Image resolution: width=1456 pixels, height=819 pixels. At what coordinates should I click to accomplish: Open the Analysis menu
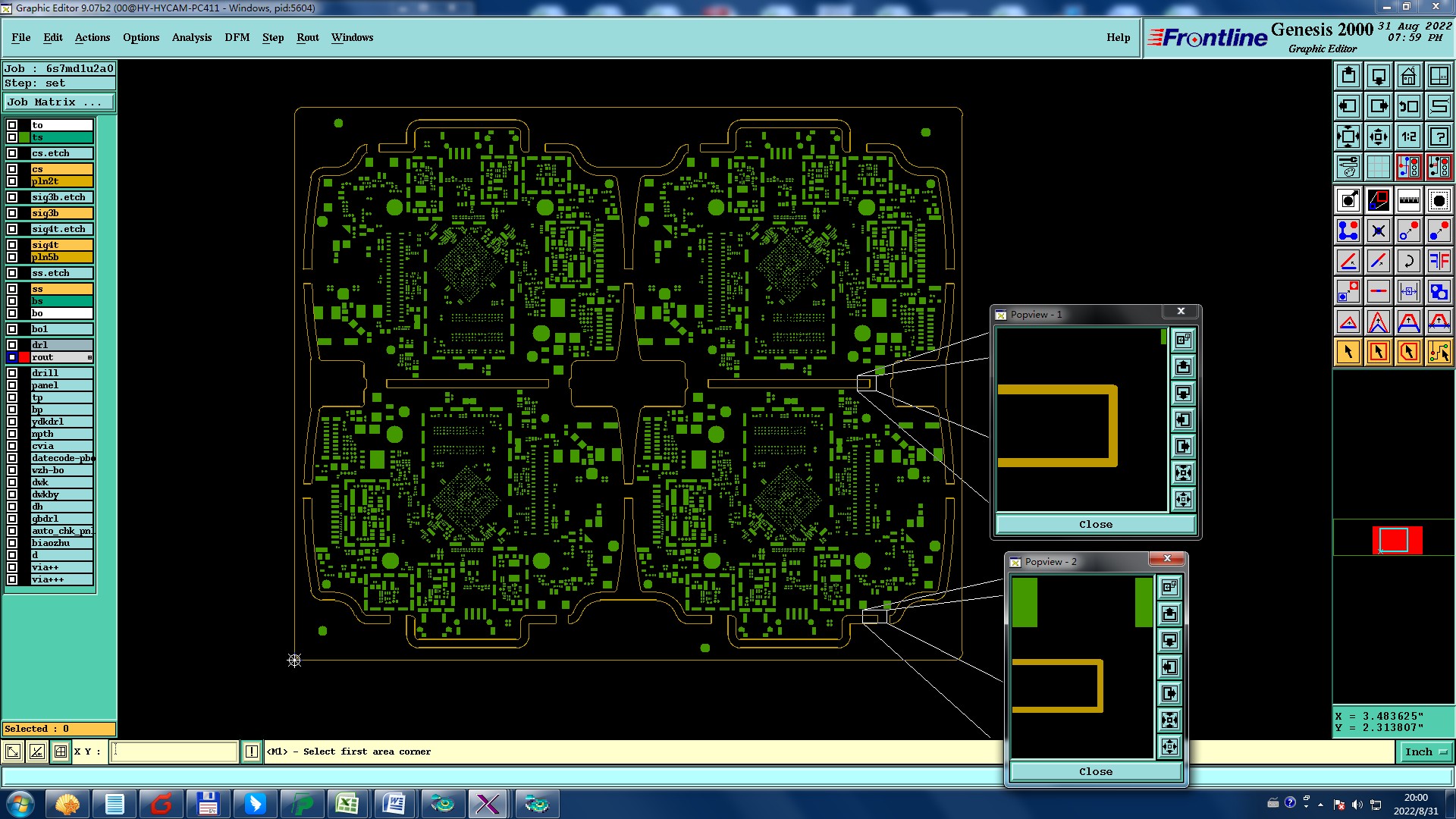point(191,37)
